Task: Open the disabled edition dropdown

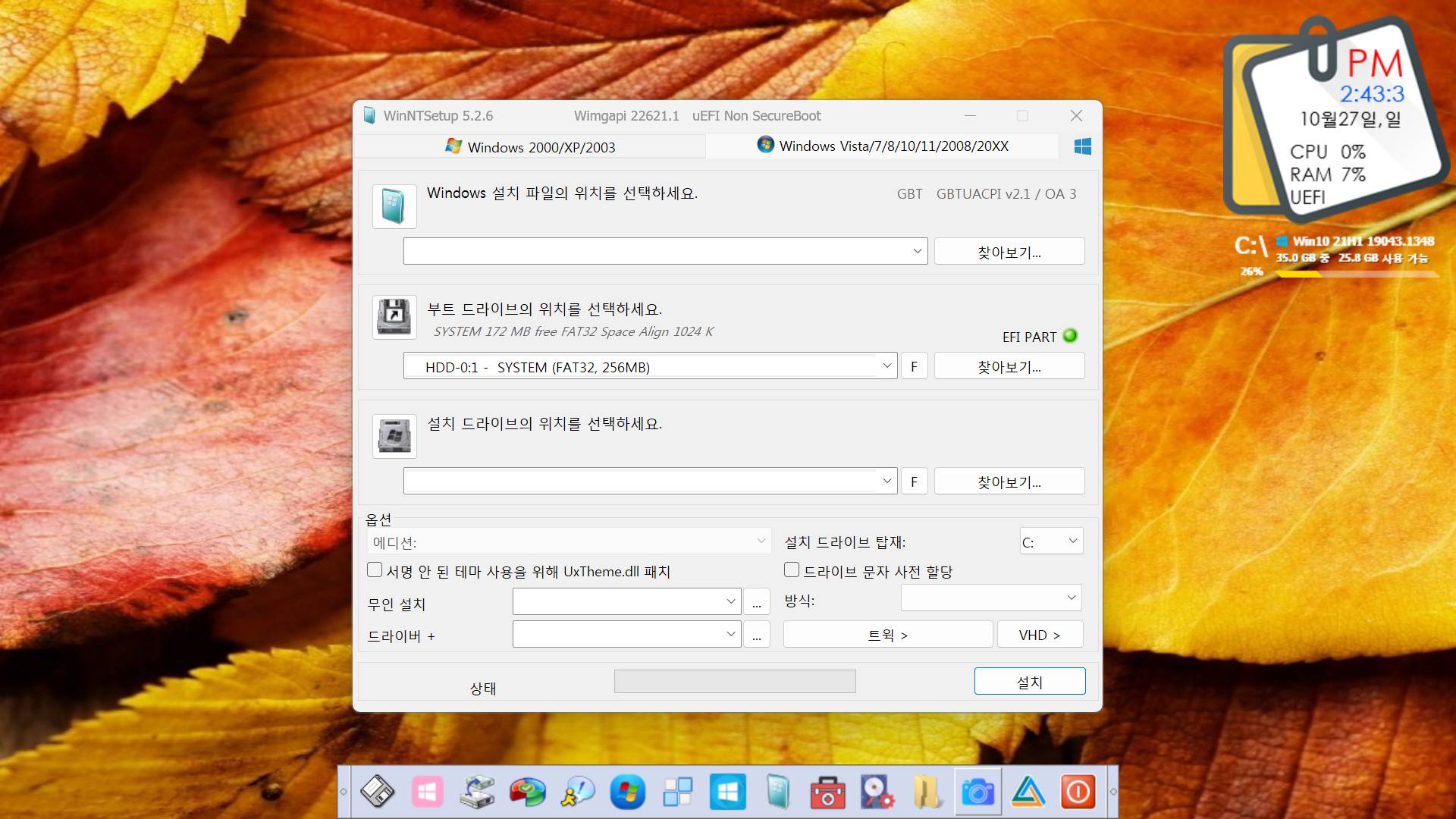Action: pyautogui.click(x=569, y=541)
